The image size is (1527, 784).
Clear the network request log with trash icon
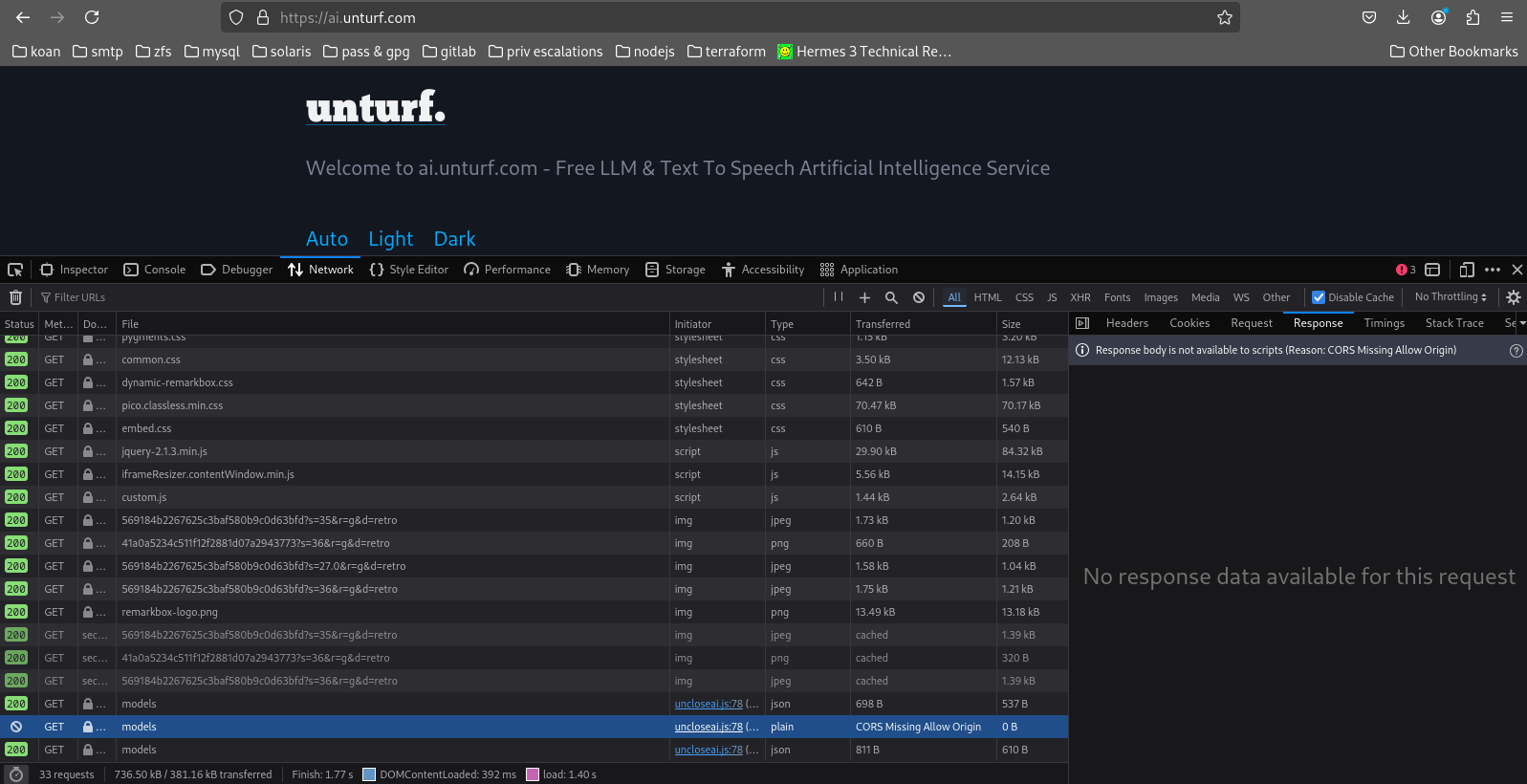coord(15,297)
